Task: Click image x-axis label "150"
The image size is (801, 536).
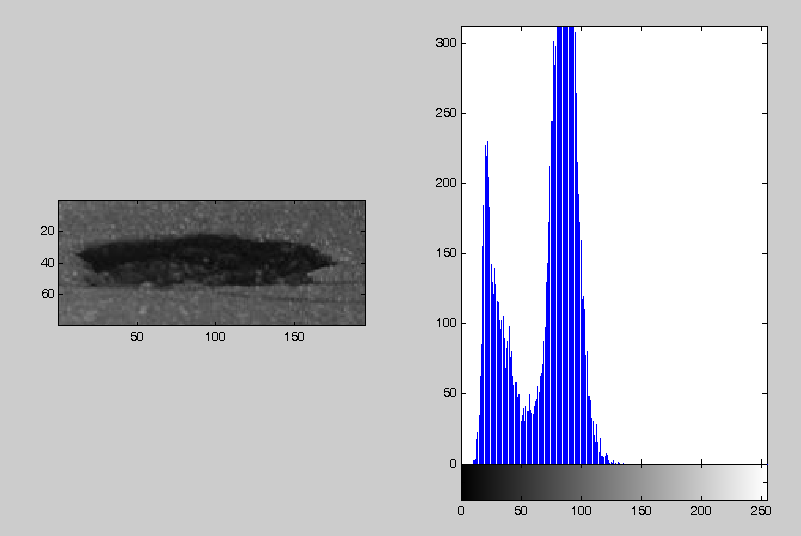Action: [294, 337]
